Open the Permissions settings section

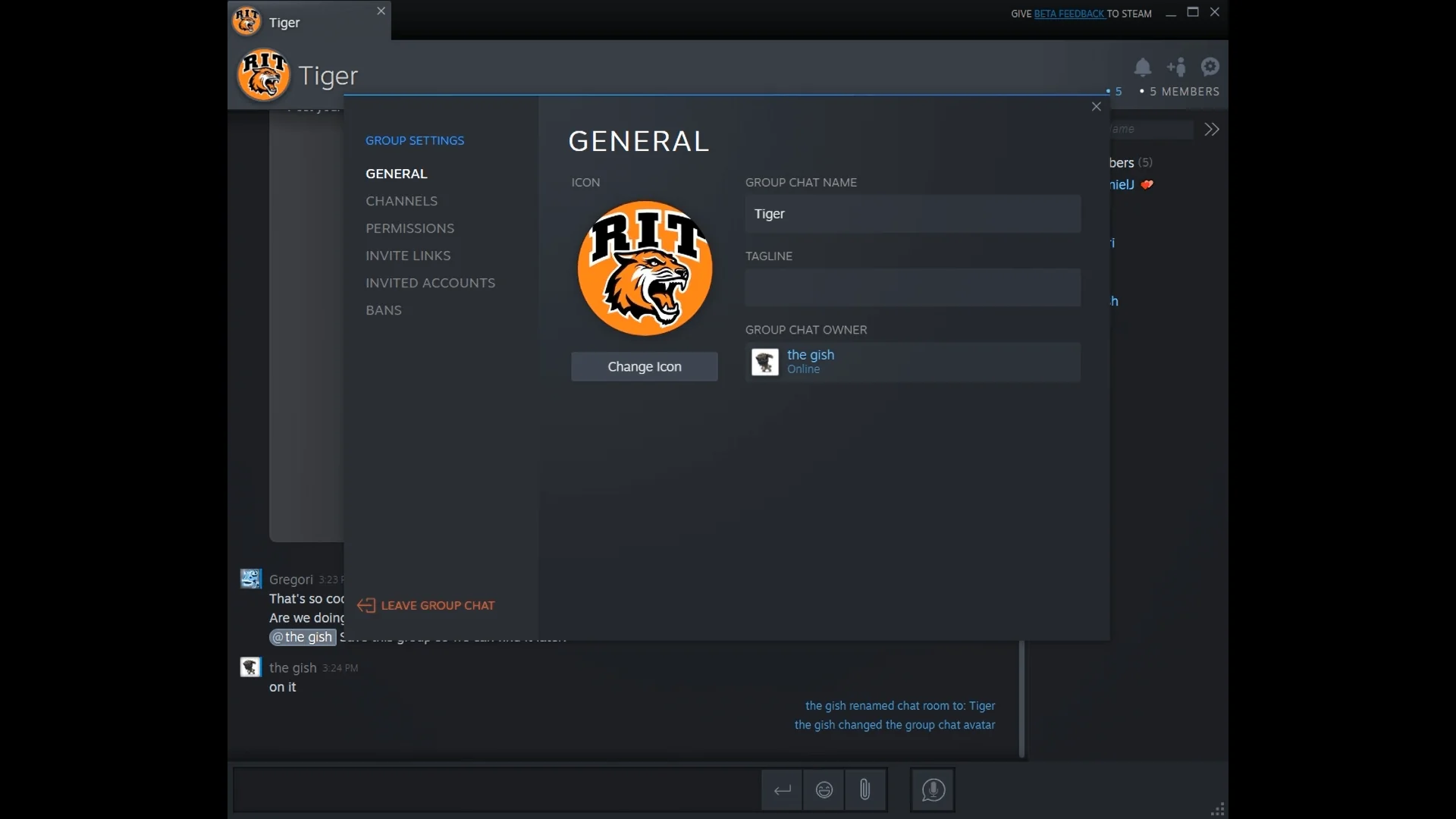(x=409, y=228)
